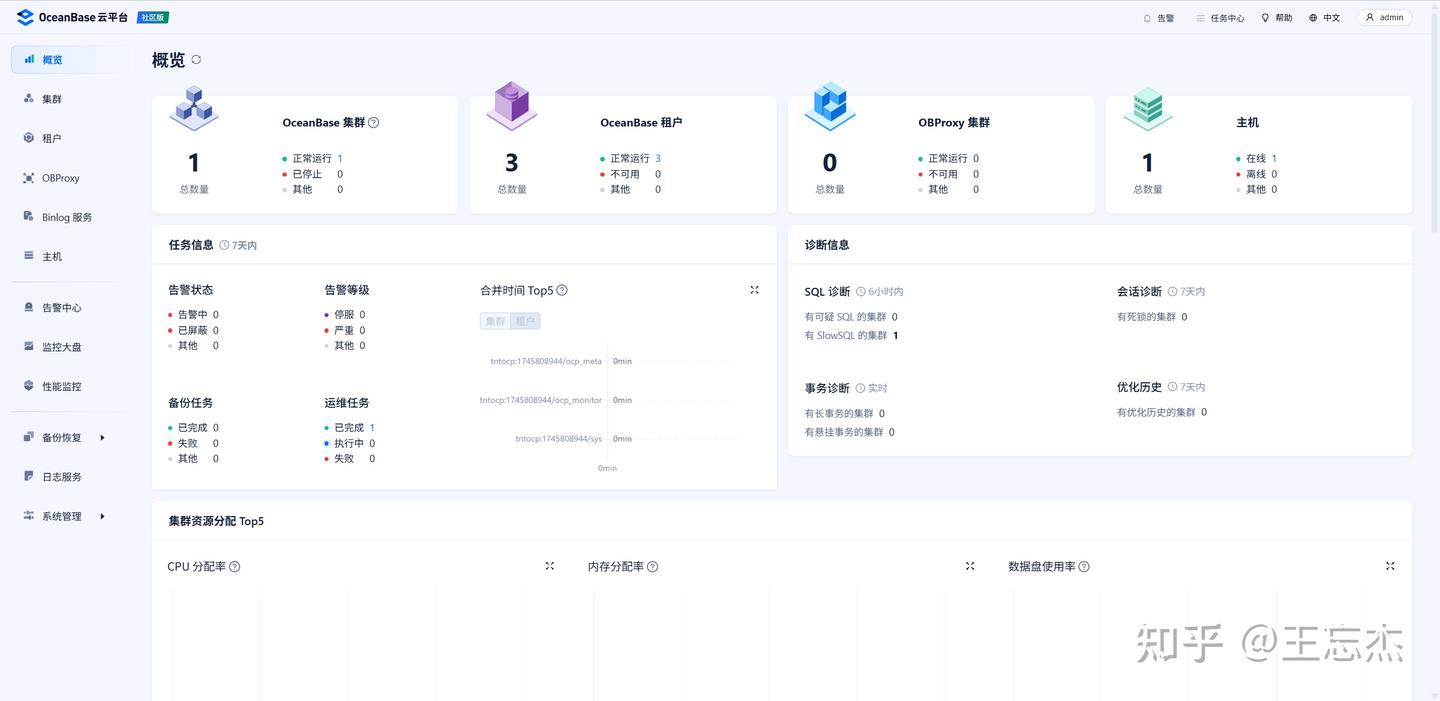Click clock icon next to SQL 诊断
This screenshot has height=701, width=1440.
coord(861,292)
